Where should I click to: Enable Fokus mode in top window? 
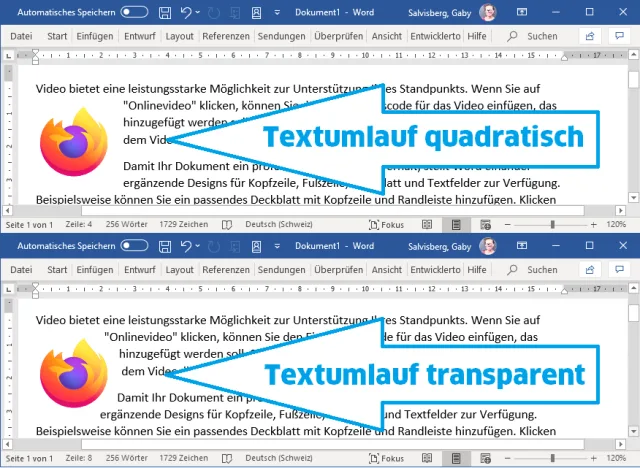(x=386, y=225)
